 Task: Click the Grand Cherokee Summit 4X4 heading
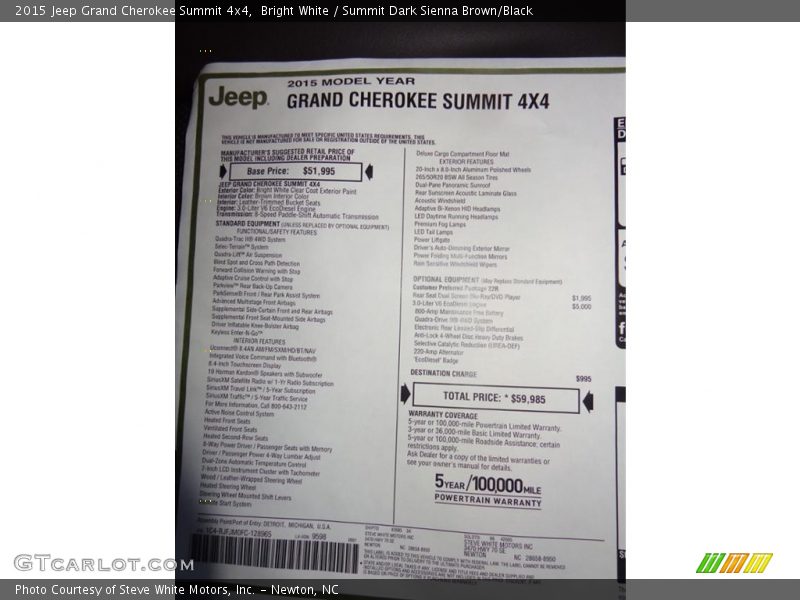[418, 101]
